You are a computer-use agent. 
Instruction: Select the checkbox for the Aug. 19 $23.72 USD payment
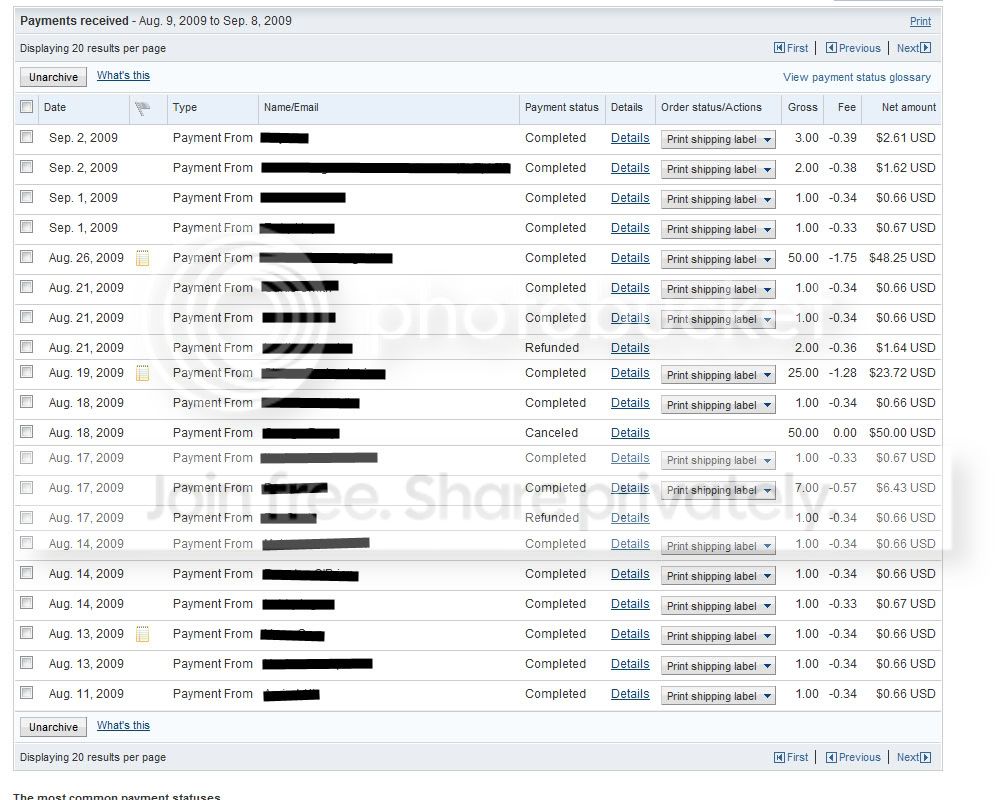click(x=26, y=371)
